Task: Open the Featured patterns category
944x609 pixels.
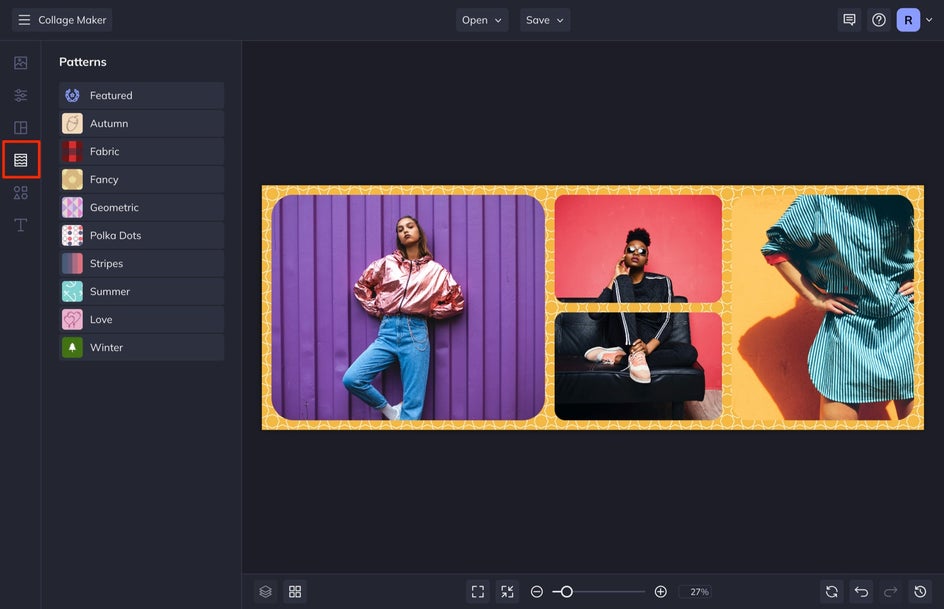Action: point(141,95)
